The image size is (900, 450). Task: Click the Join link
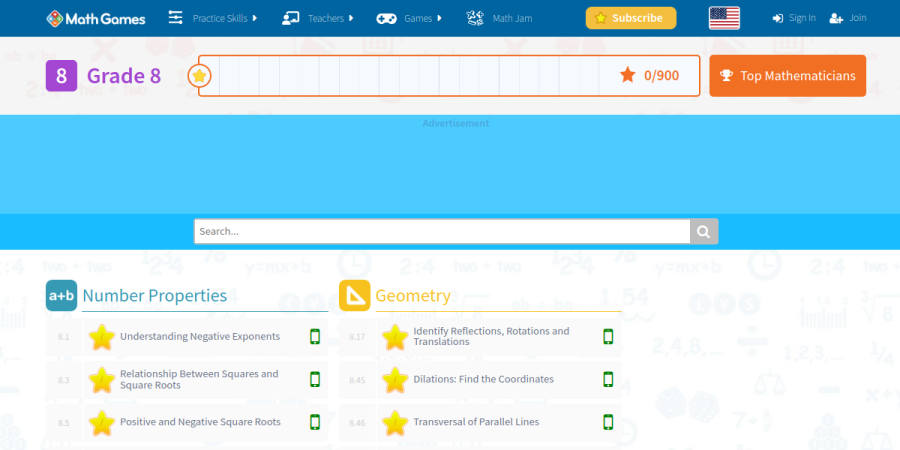(858, 18)
